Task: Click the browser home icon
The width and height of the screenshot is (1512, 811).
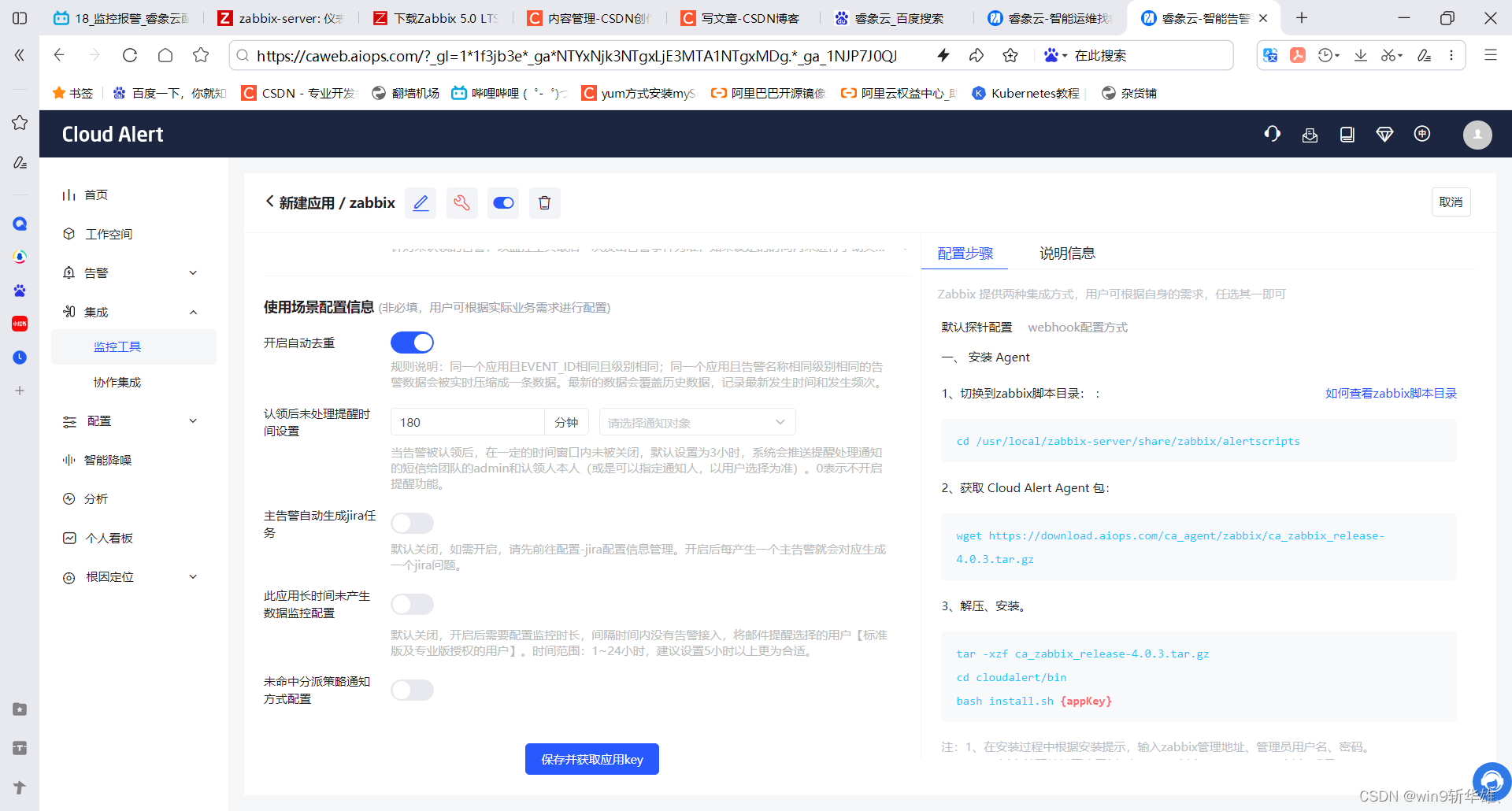Action: [165, 55]
